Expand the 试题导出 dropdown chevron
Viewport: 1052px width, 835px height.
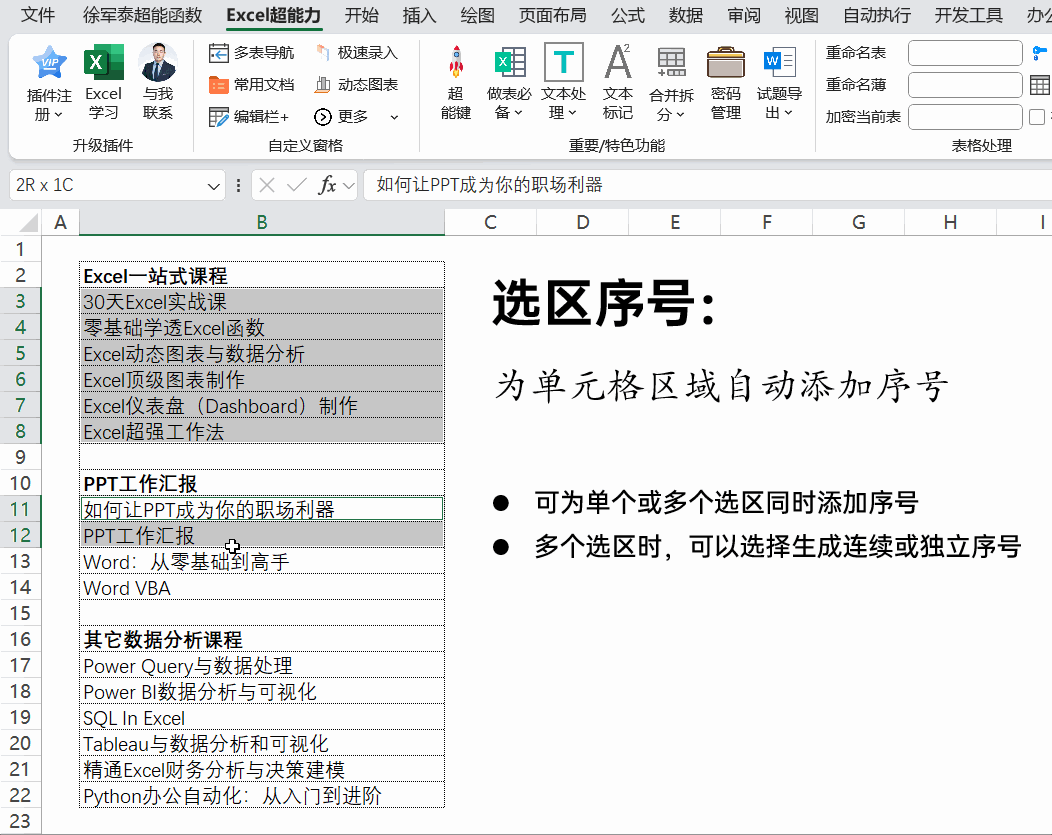pos(788,113)
